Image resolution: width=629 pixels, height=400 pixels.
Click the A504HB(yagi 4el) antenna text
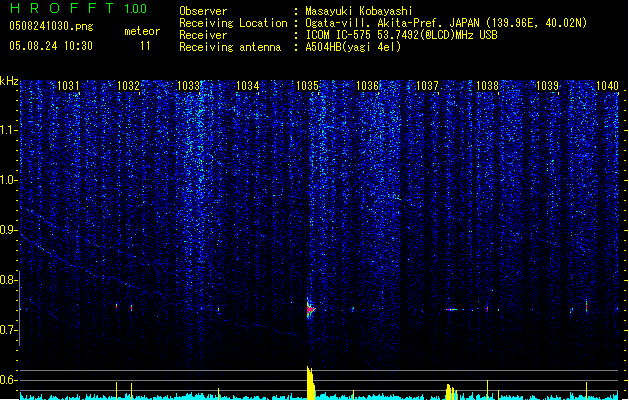pyautogui.click(x=353, y=47)
